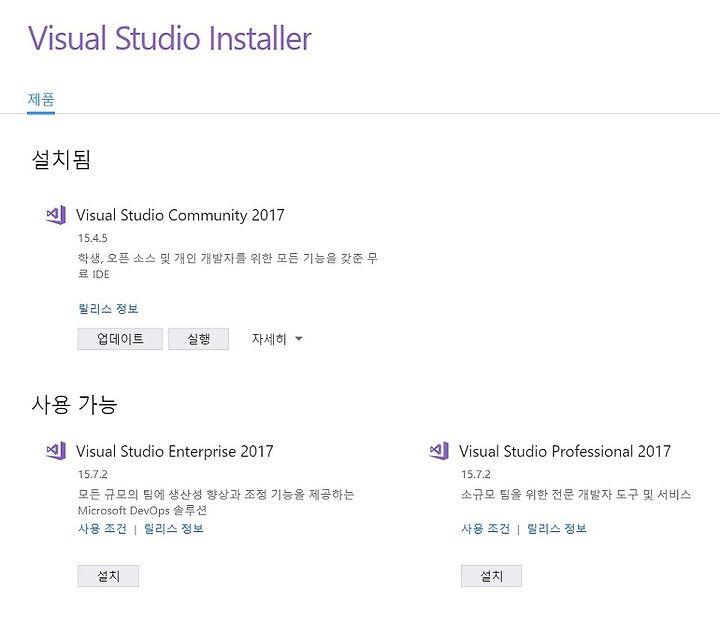Click the 소규모 팀을 위한 description text
This screenshot has width=720, height=619.
(x=576, y=495)
